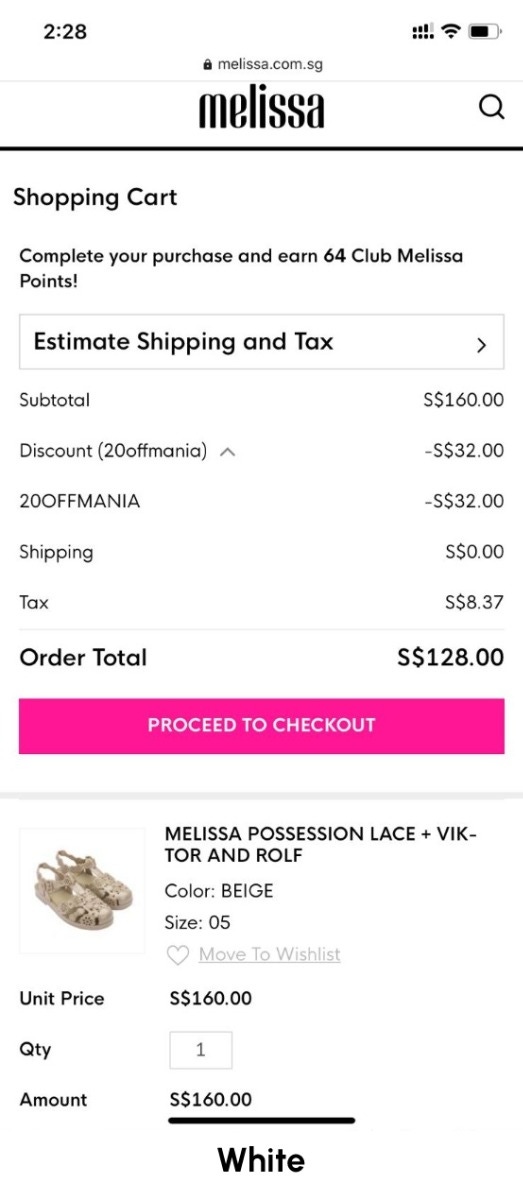This screenshot has height=1200, width=523.
Task: Tap the home indicator bar
Action: click(262, 1121)
